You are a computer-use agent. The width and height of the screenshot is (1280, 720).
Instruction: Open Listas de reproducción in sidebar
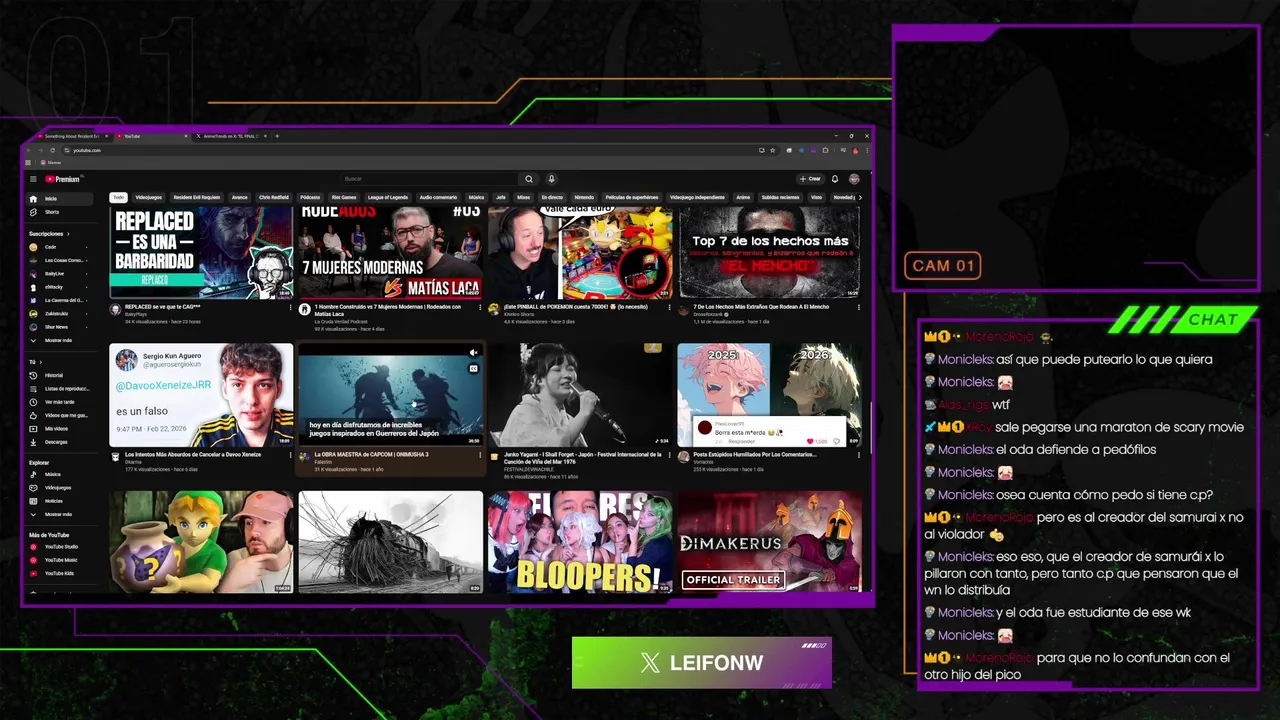(x=59, y=388)
